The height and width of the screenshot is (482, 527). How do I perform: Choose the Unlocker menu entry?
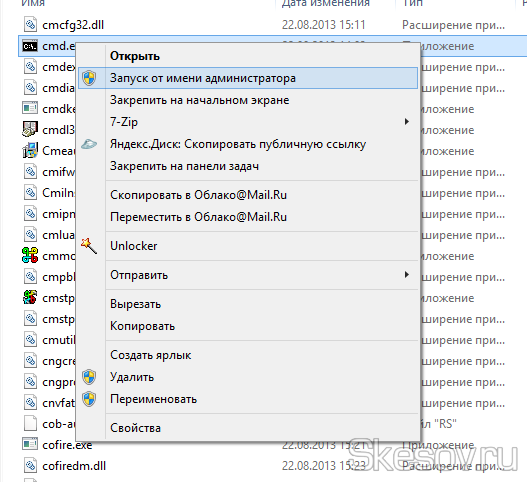tap(248, 246)
